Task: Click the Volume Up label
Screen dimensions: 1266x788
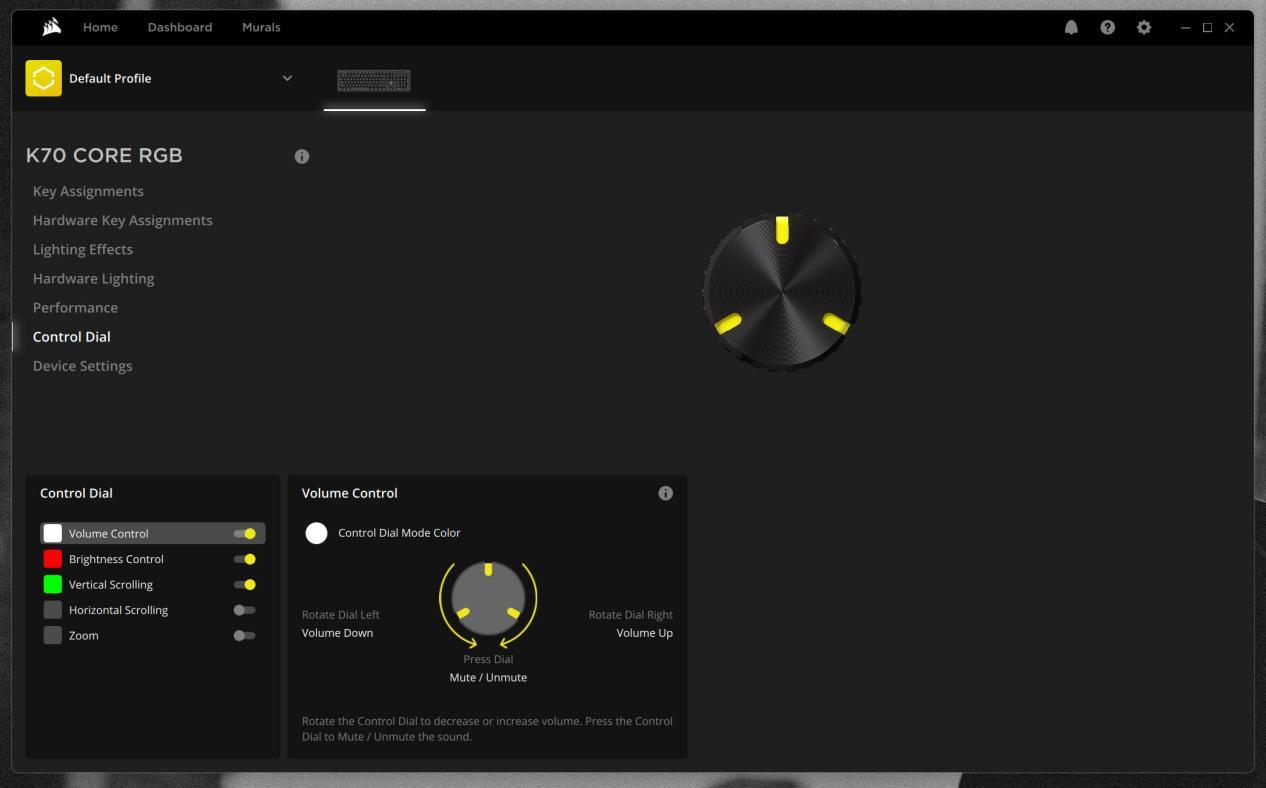Action: (644, 633)
